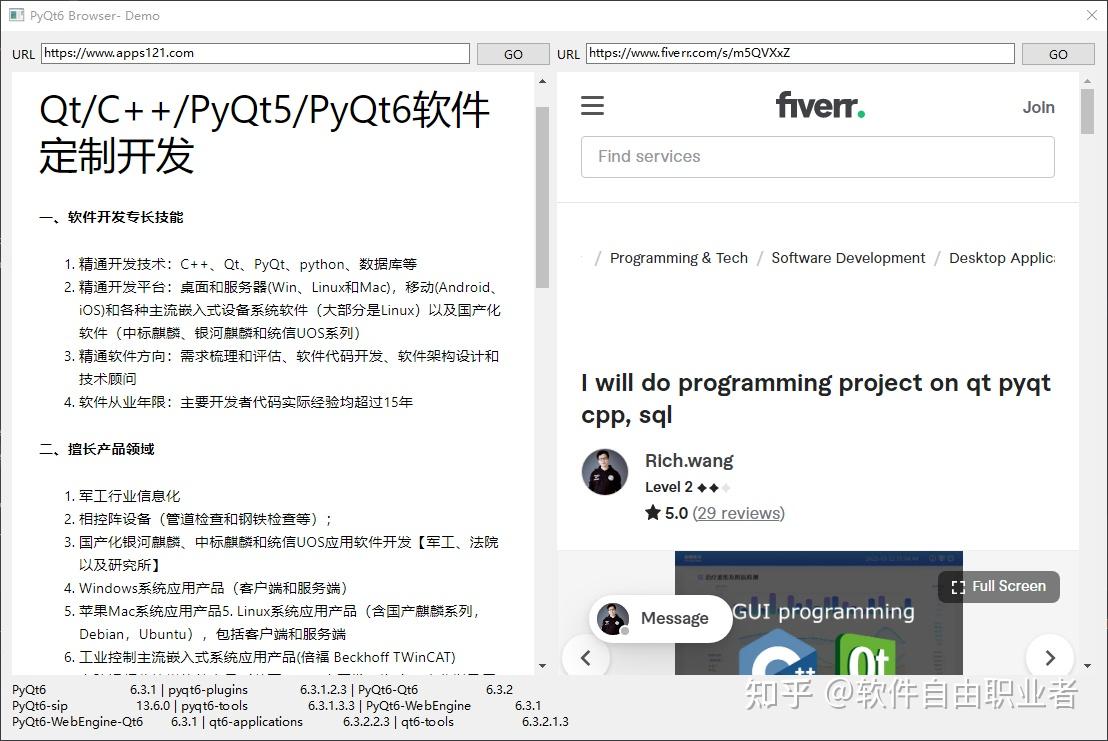Open Rich.wang's profile avatar

coord(604,472)
